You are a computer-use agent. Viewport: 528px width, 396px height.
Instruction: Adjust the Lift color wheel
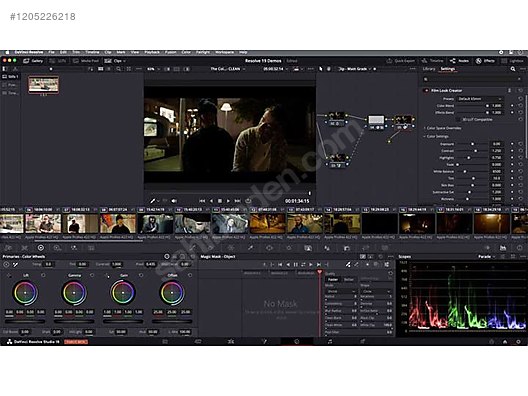coord(25,293)
